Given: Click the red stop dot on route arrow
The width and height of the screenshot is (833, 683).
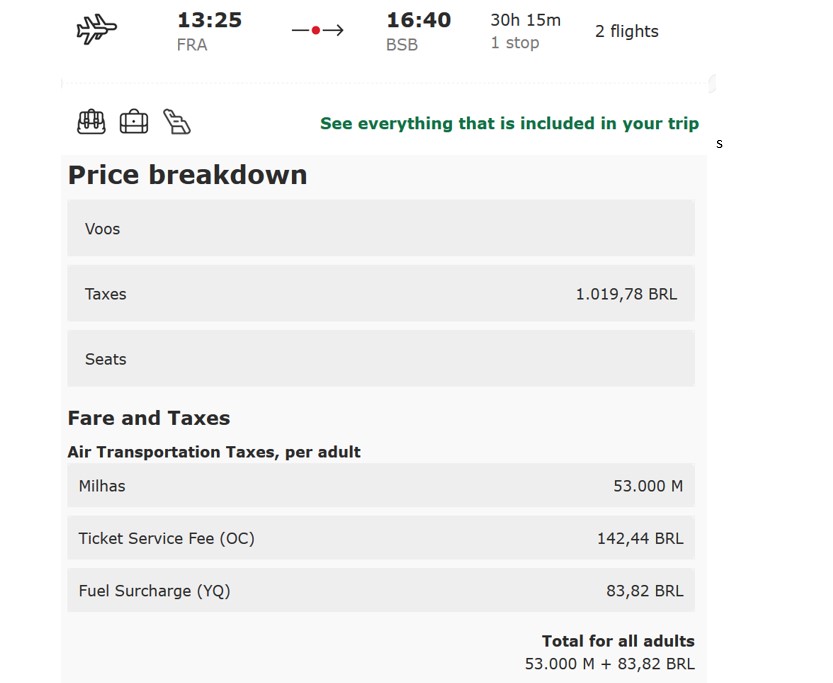Looking at the screenshot, I should pyautogui.click(x=316, y=31).
